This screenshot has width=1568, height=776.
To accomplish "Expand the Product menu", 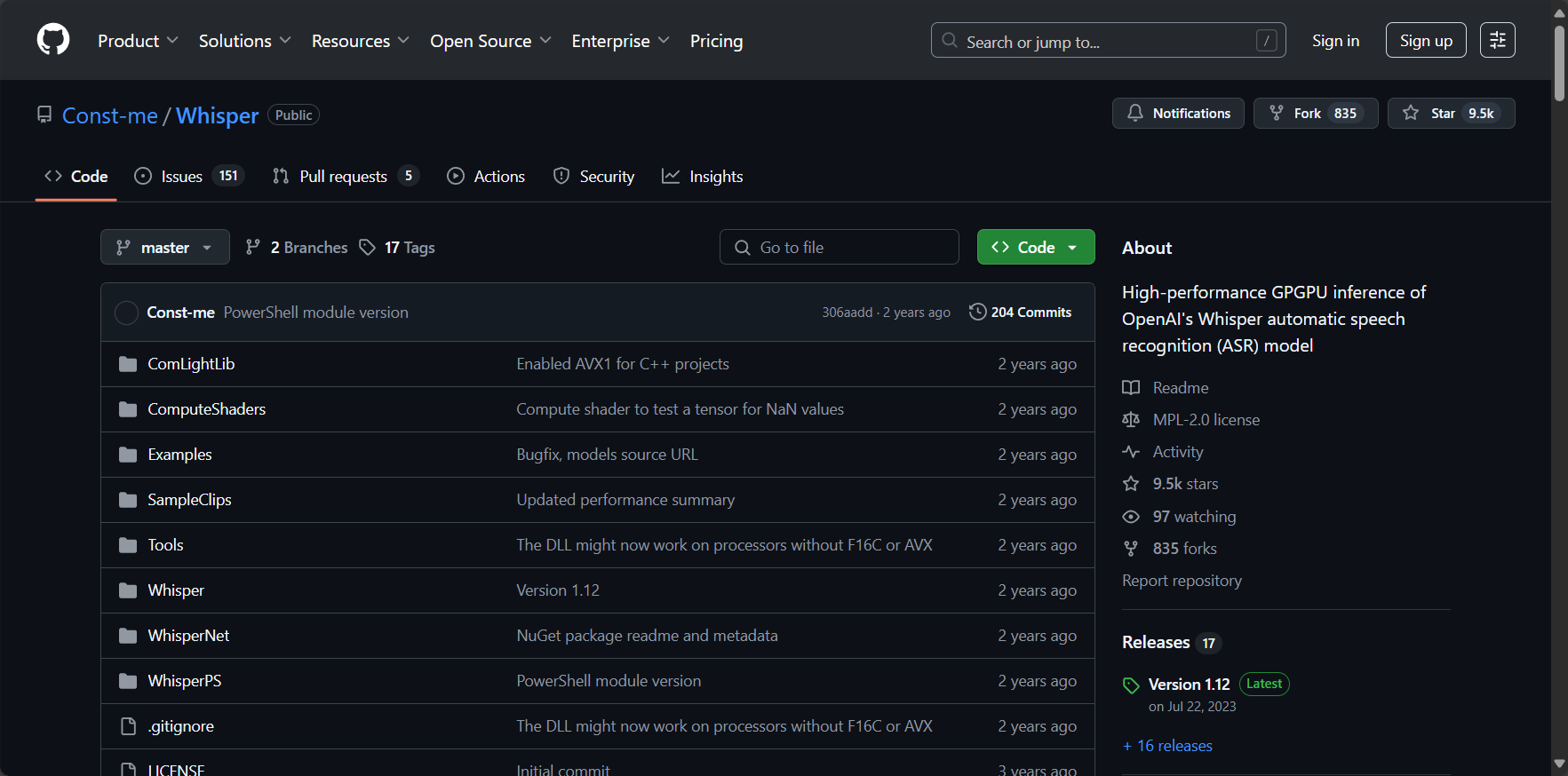I will 138,41.
